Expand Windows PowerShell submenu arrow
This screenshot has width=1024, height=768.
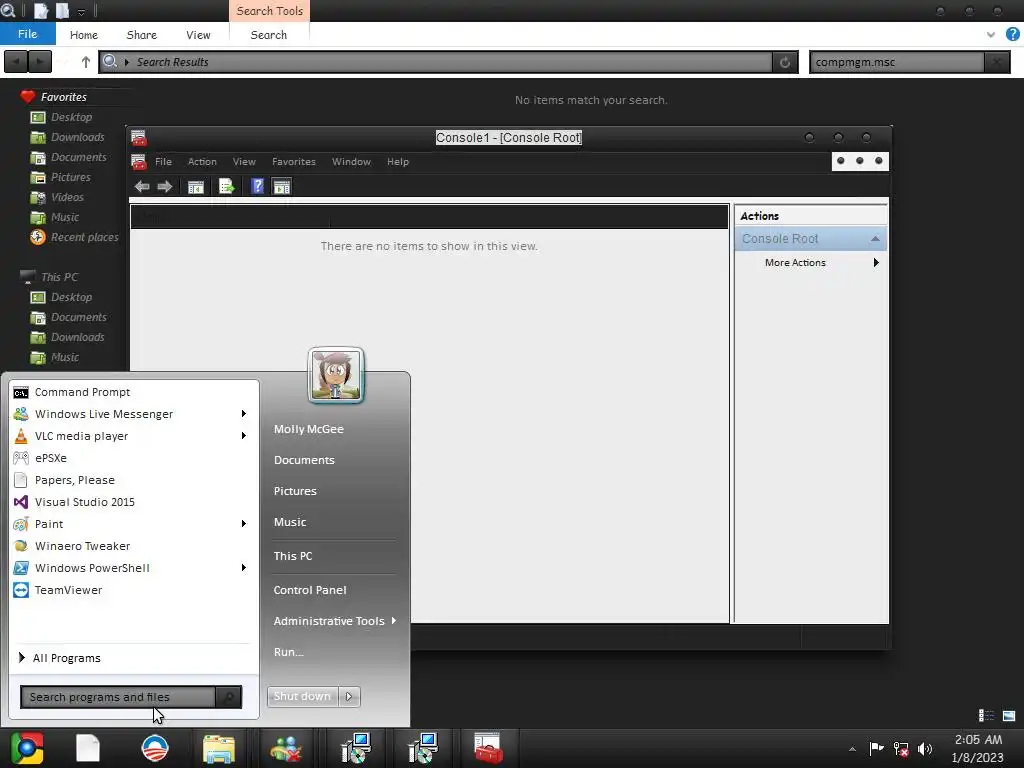pos(244,568)
